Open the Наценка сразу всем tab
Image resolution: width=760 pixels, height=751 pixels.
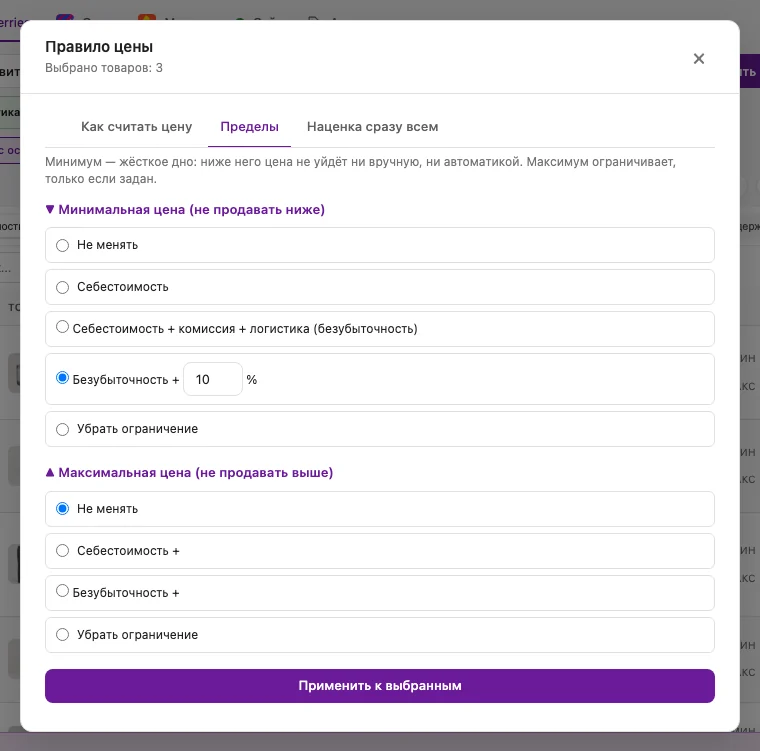pyautogui.click(x=372, y=127)
